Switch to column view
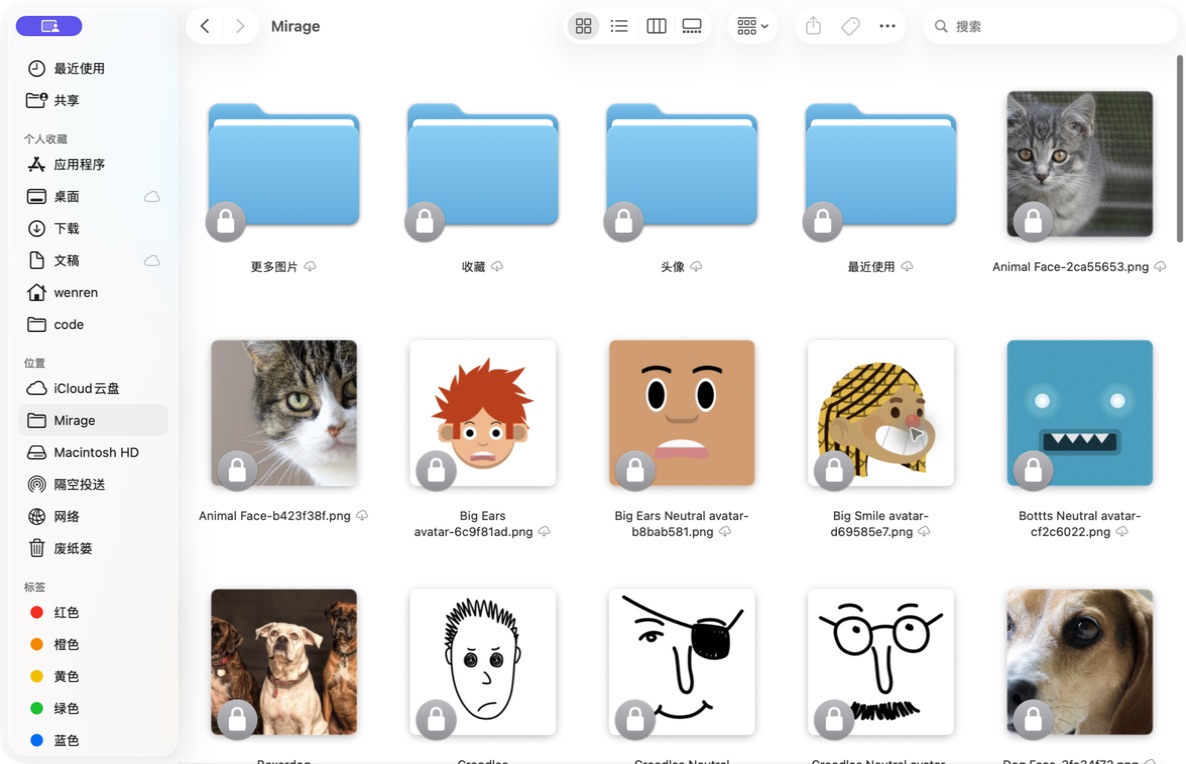This screenshot has height=764, width=1186. (656, 26)
